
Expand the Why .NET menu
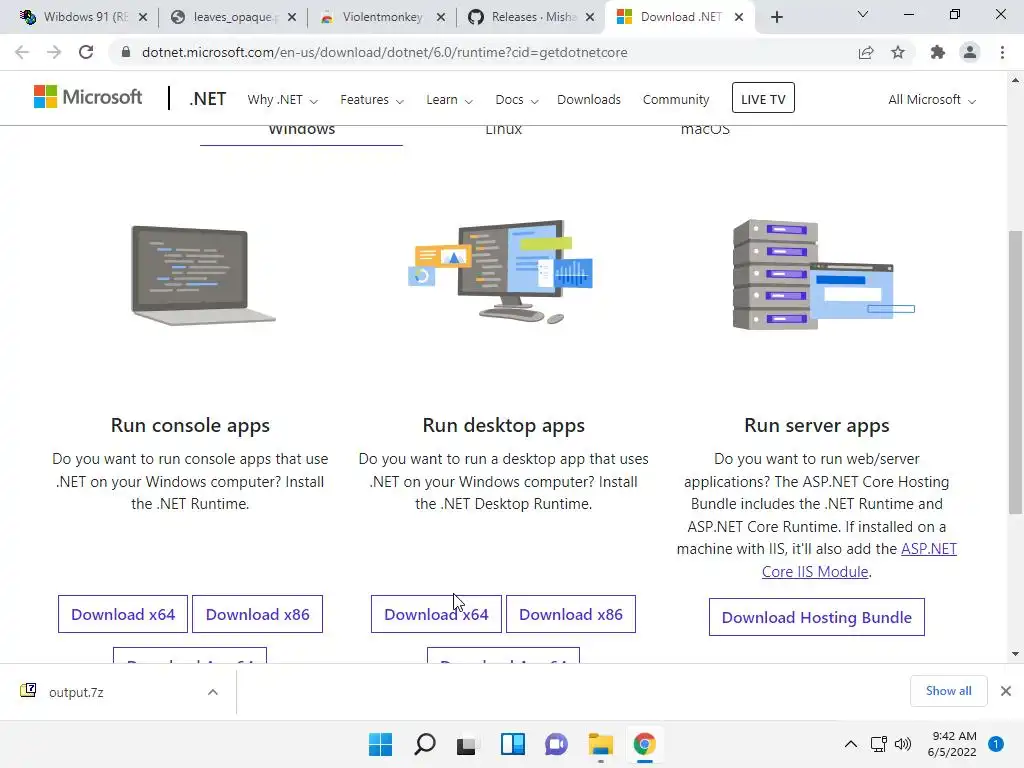(282, 100)
